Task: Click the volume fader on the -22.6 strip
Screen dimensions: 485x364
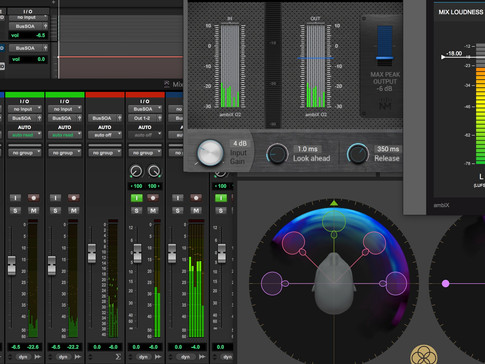Action: (12, 265)
